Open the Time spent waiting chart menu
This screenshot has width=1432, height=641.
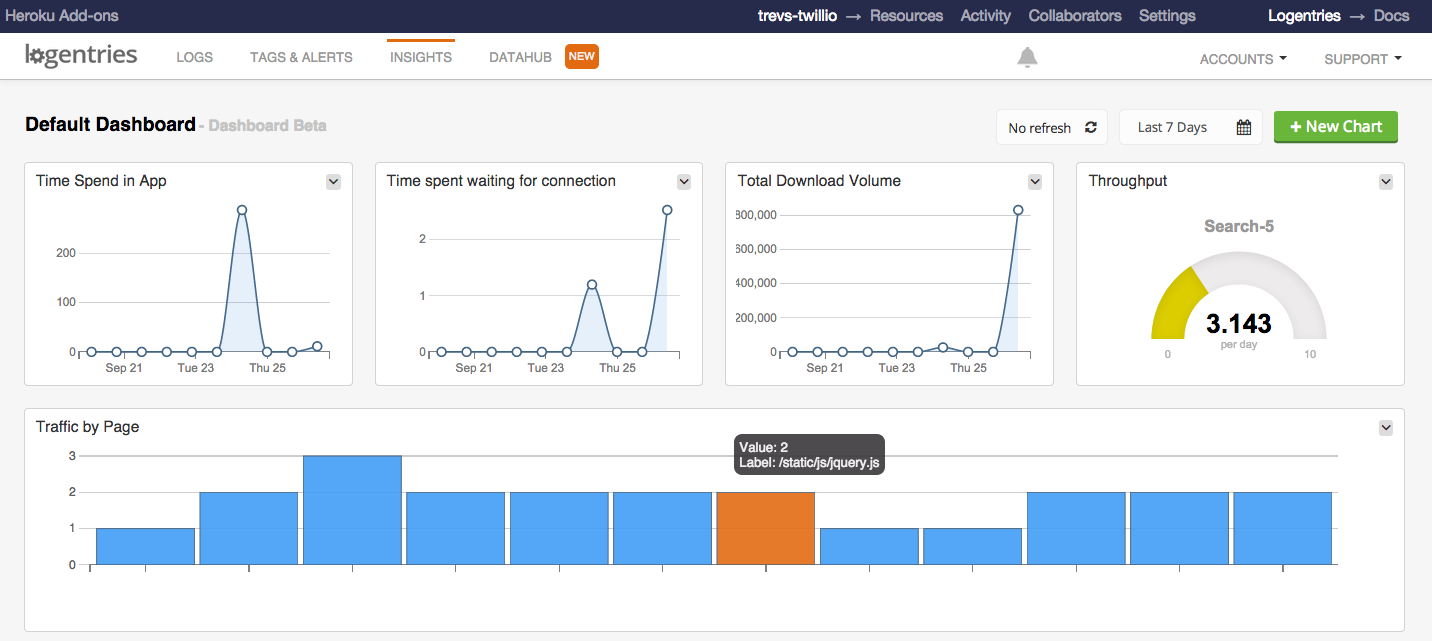(x=684, y=182)
